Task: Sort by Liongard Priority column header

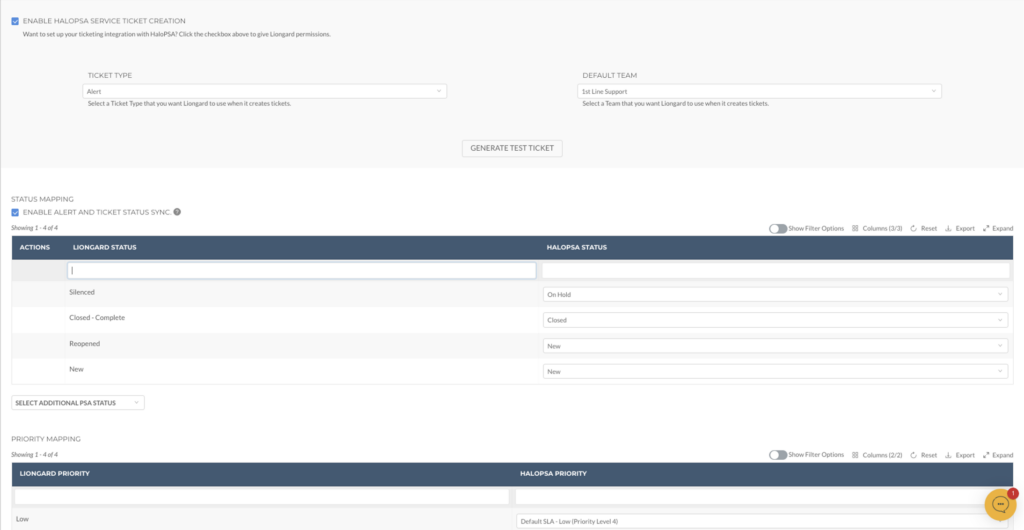Action: pos(55,473)
